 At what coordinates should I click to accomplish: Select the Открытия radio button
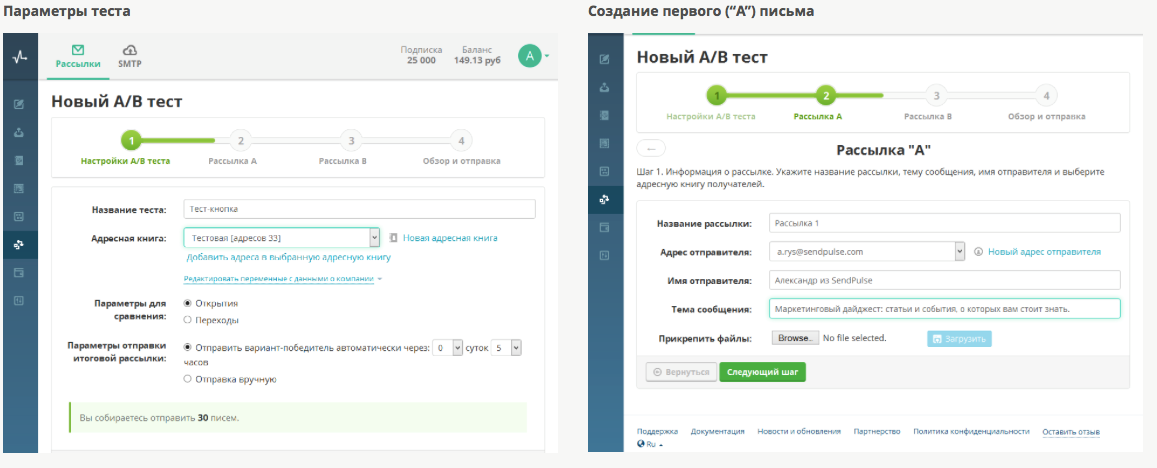click(x=187, y=303)
